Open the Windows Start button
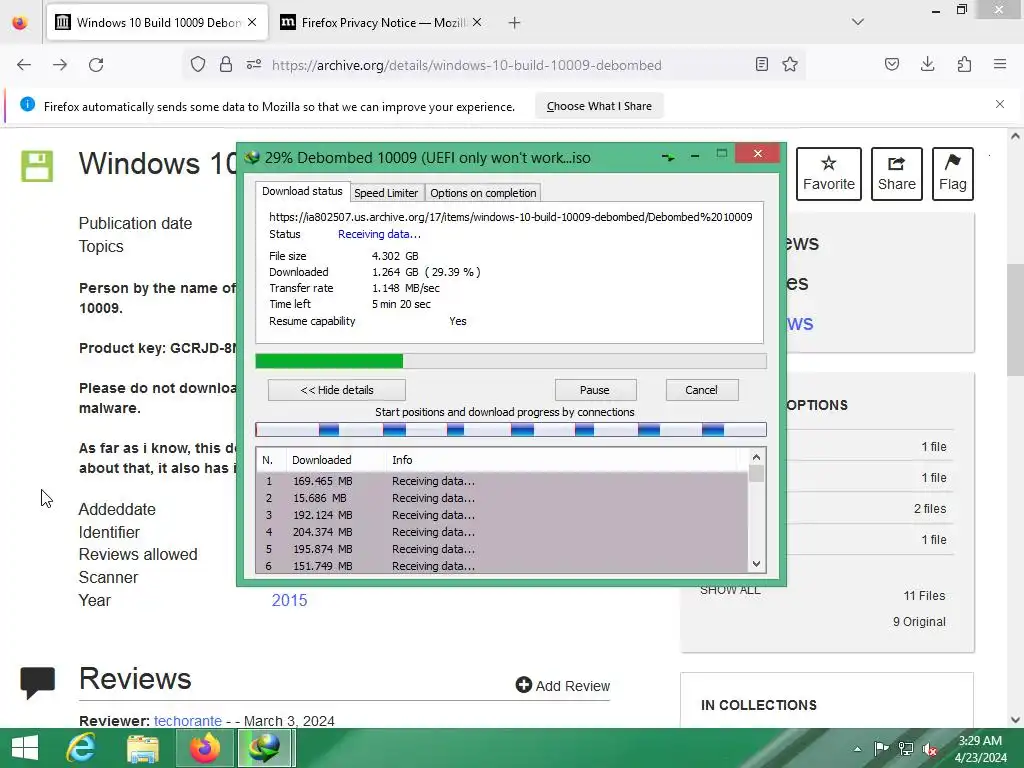1024x768 pixels. pos(25,748)
